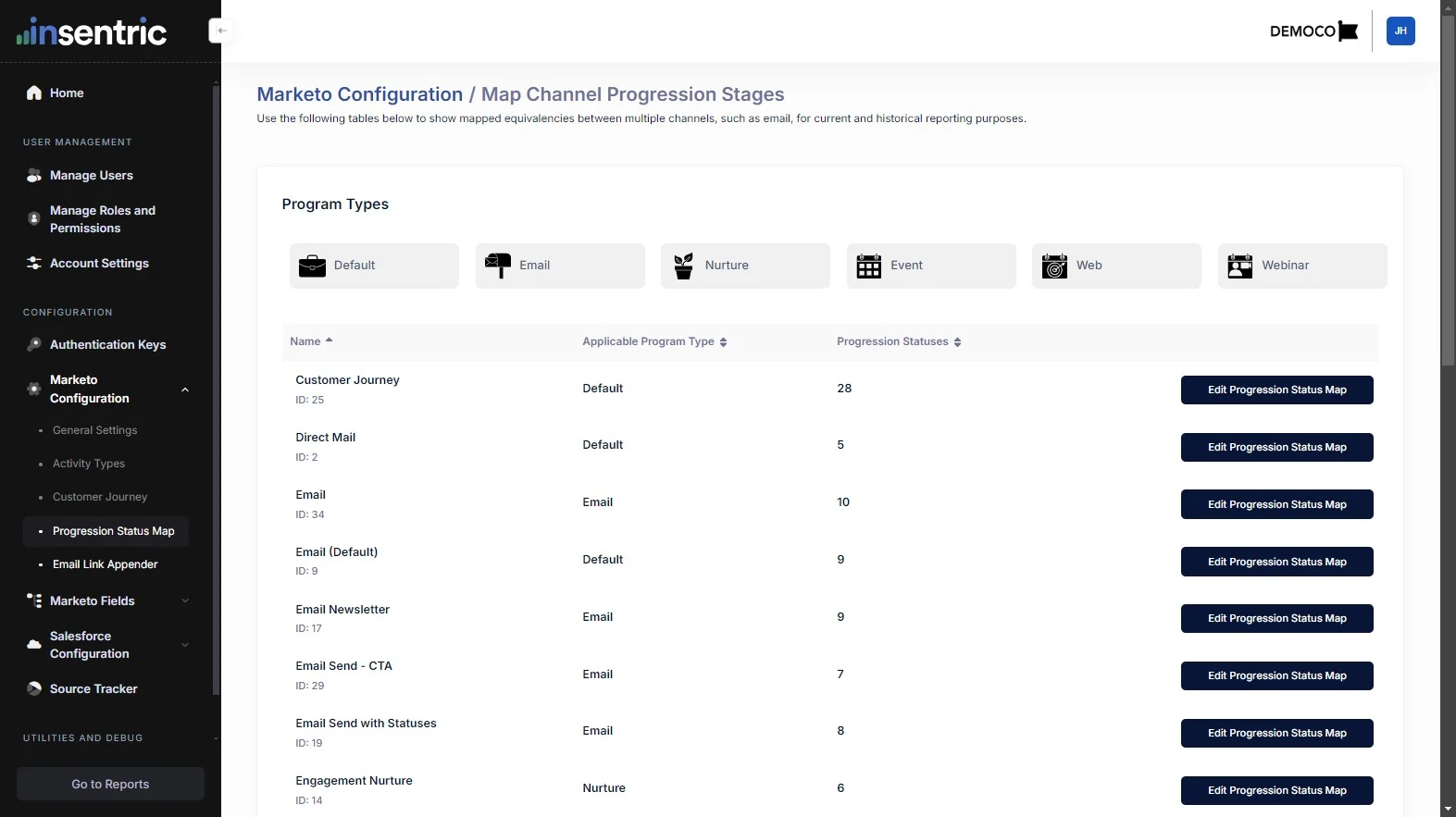1456x817 pixels.
Task: Click the Marketo Fields list icon
Action: (x=34, y=600)
